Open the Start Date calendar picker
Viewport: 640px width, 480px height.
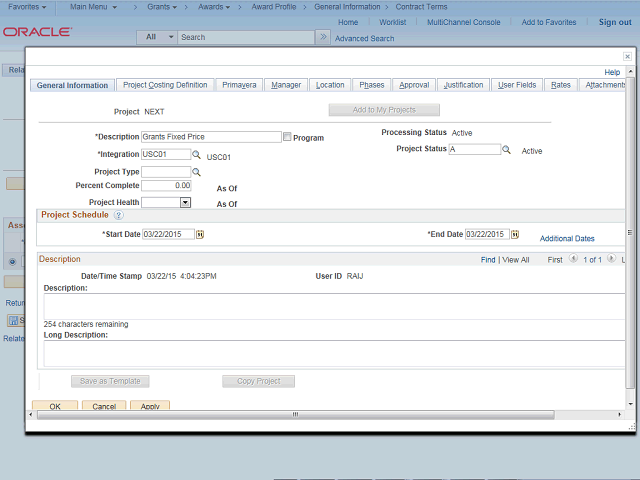click(x=200, y=234)
